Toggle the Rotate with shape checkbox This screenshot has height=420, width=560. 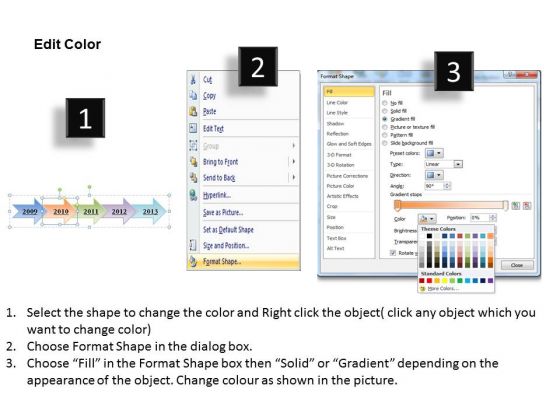(x=393, y=253)
